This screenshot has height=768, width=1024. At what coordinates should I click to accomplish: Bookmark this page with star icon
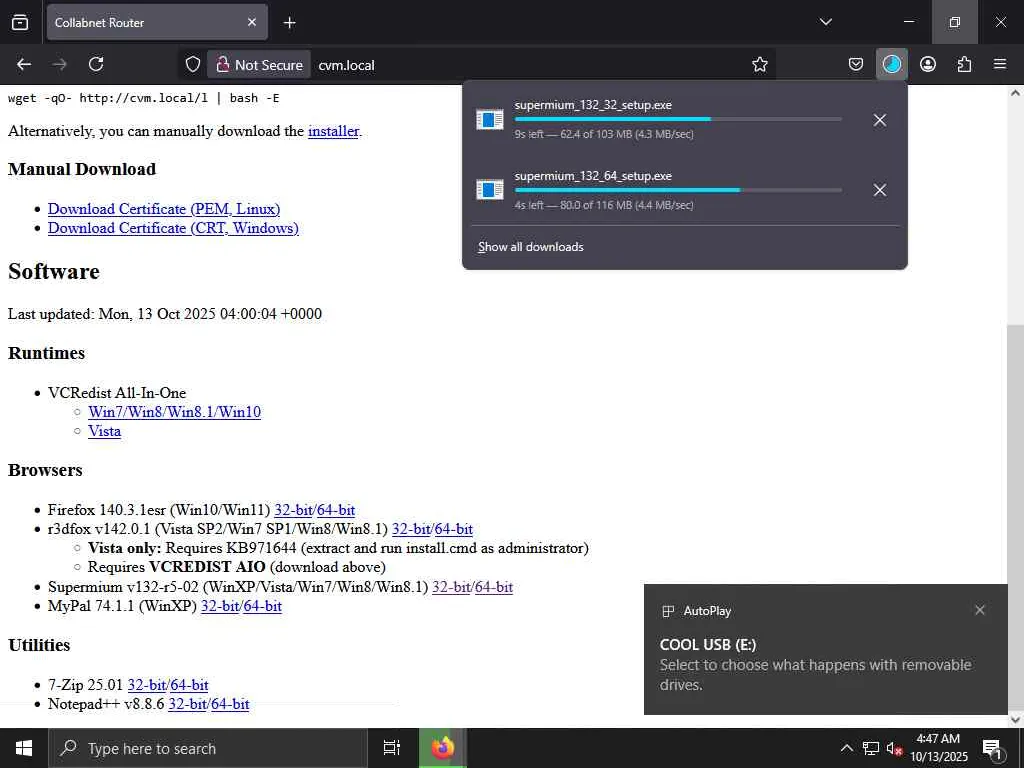pos(760,65)
